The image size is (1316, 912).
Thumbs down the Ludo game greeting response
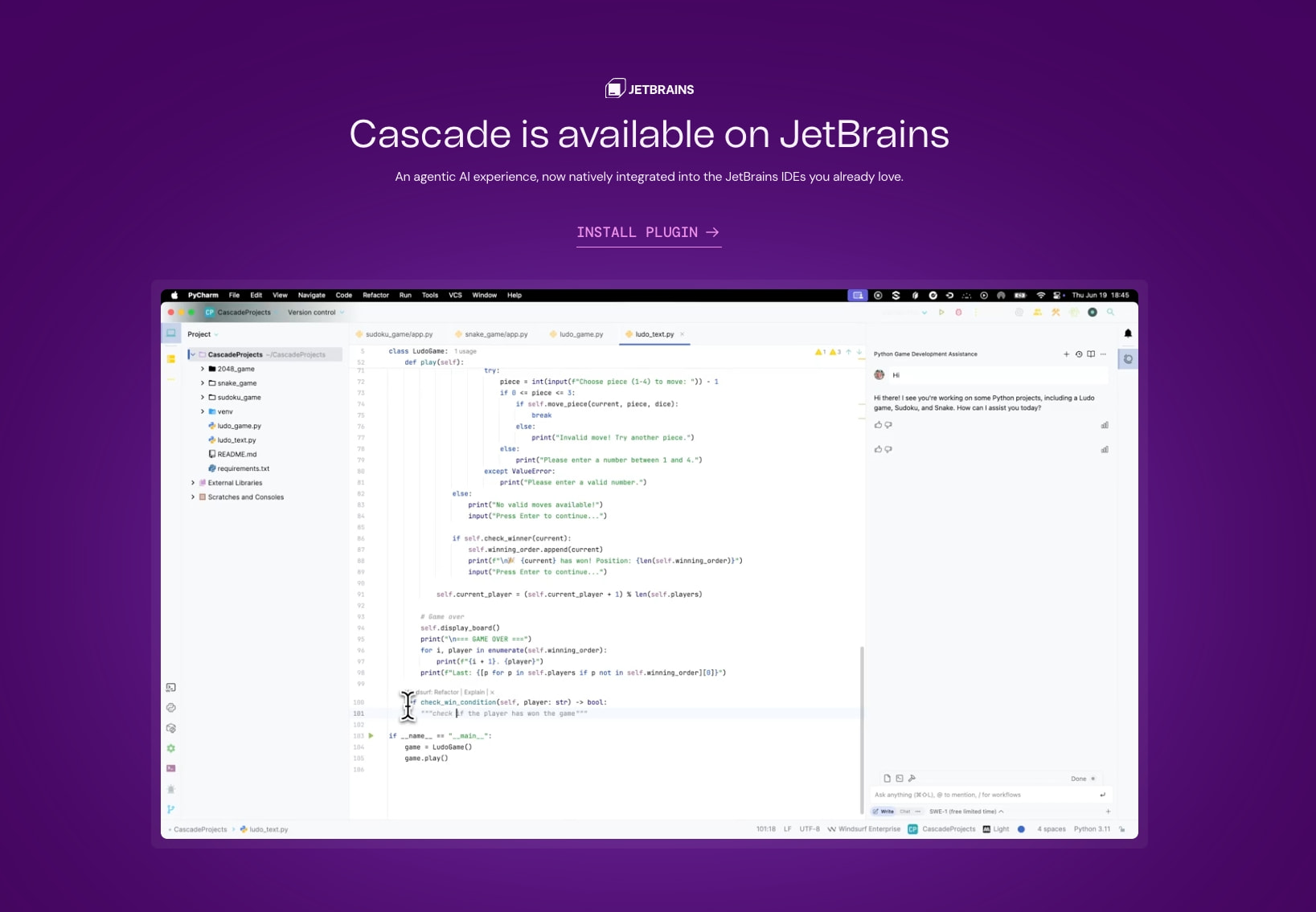[x=888, y=425]
